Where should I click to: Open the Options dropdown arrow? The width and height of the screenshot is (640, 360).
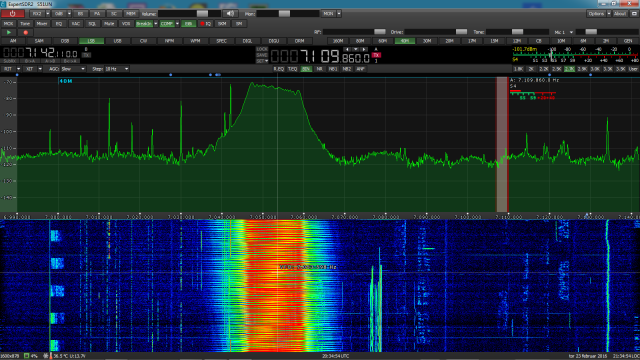click(x=609, y=13)
